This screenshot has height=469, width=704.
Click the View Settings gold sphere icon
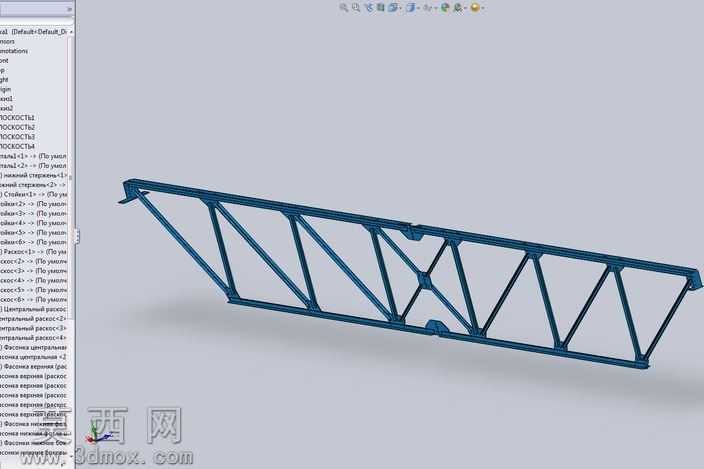475,7
